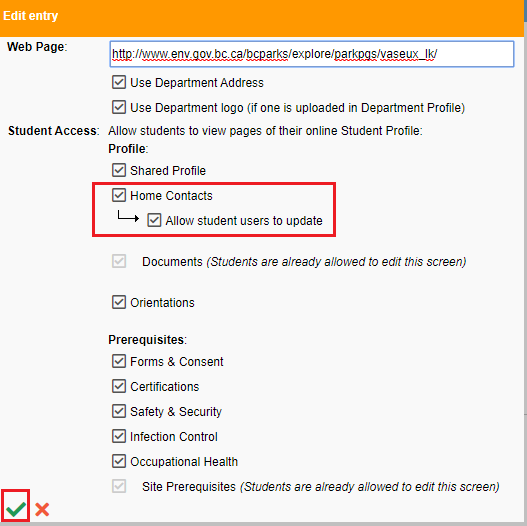Viewport: 527px width, 526px height.
Task: Click the green checkmark save icon
Action: 15,509
